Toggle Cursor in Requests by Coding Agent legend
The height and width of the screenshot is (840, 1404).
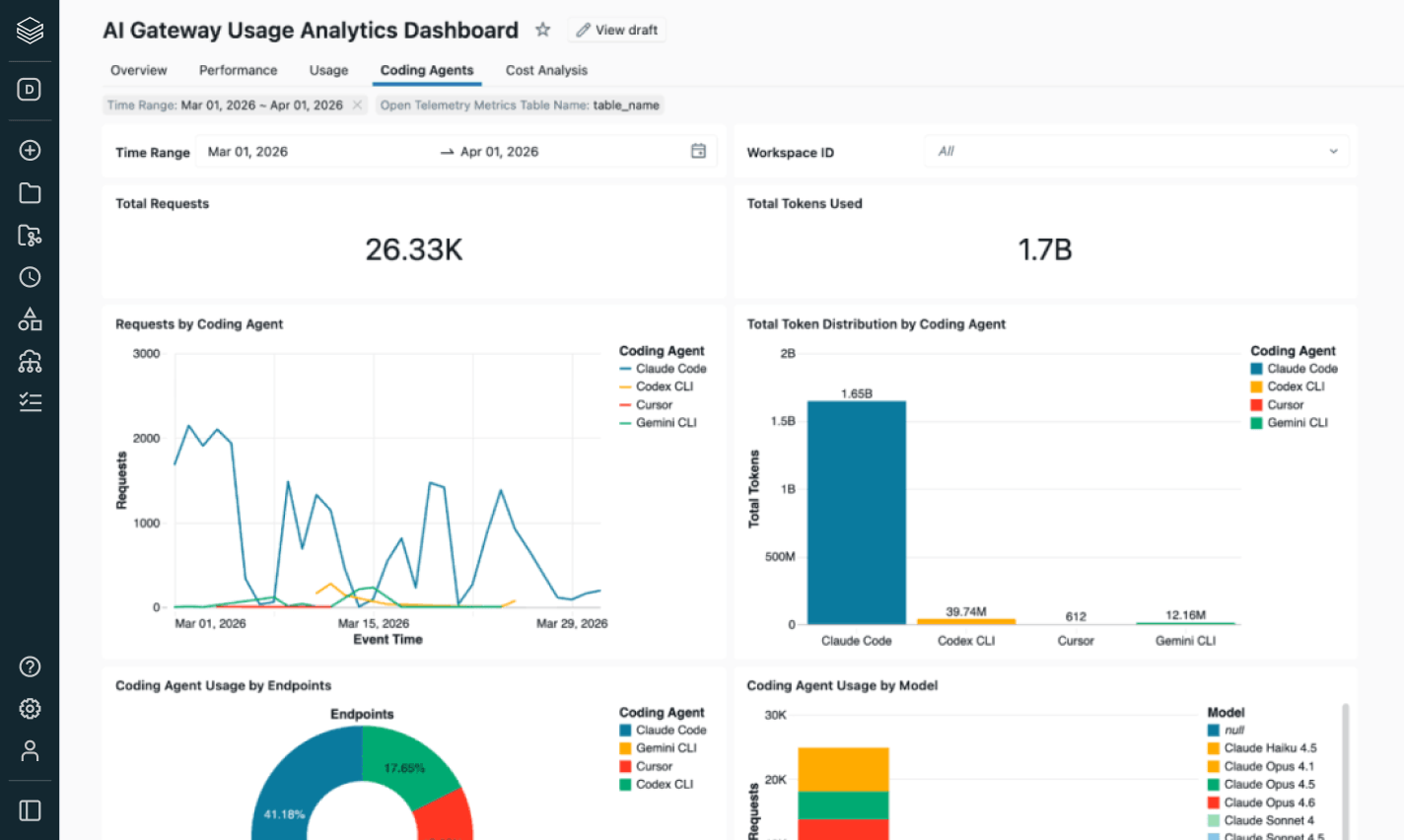(646, 405)
